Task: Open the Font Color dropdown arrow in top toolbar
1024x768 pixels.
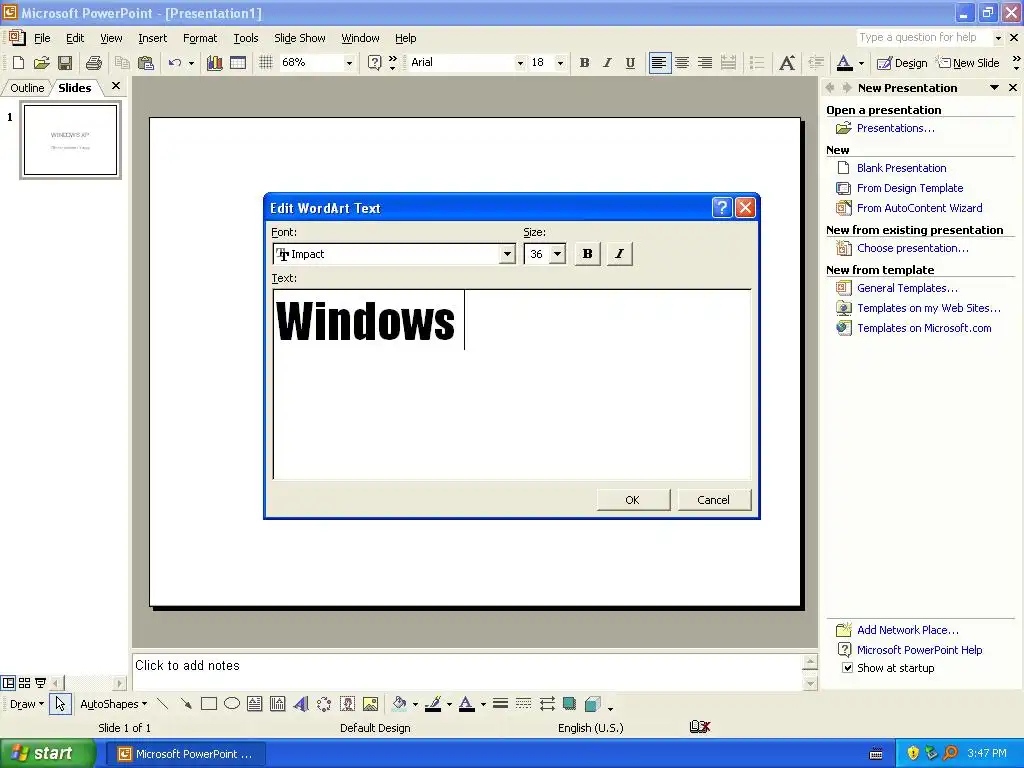Action: pos(861,63)
